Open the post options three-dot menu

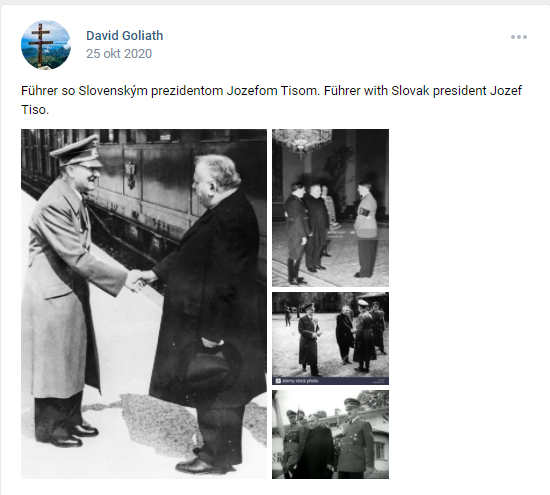(519, 37)
